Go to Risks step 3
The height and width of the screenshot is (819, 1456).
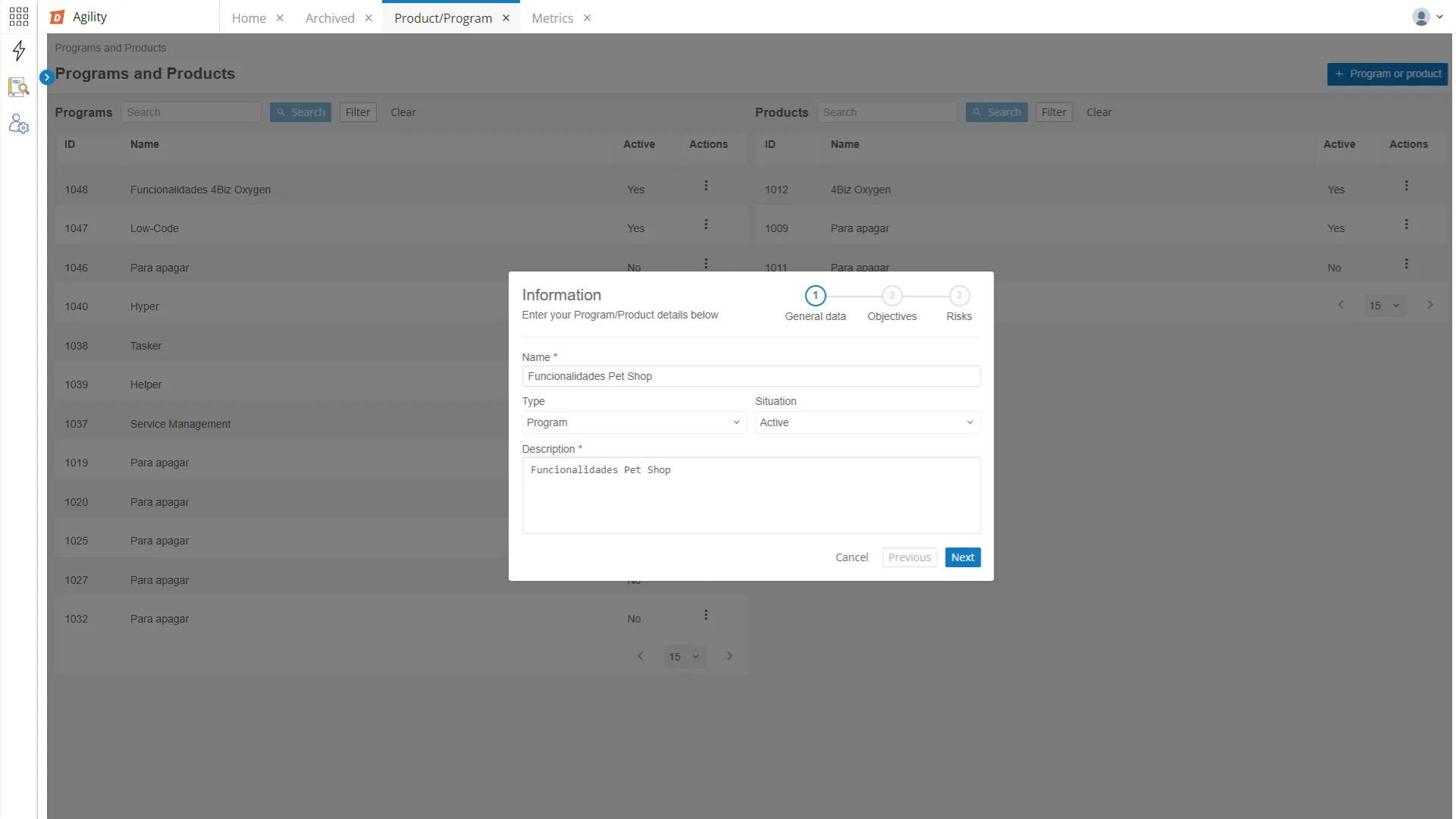click(959, 296)
